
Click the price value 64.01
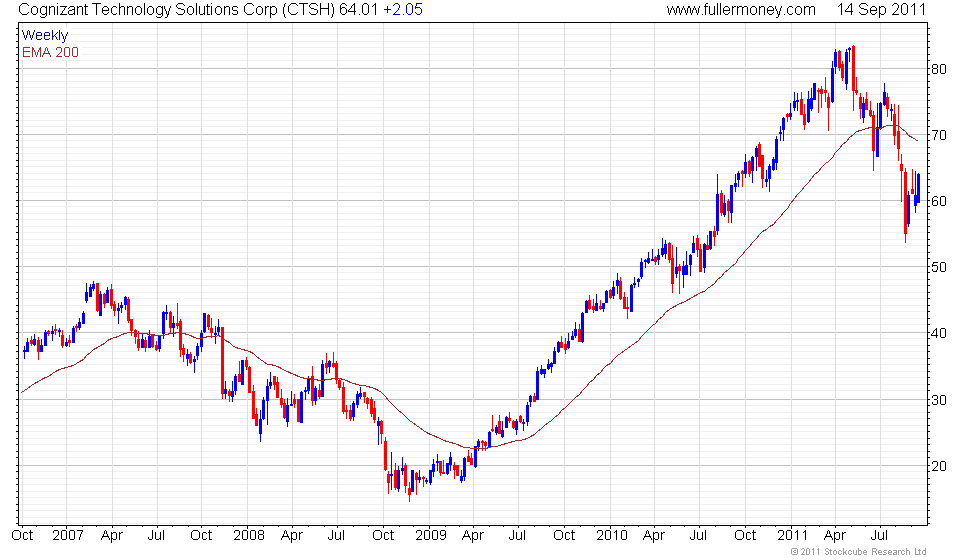[359, 10]
